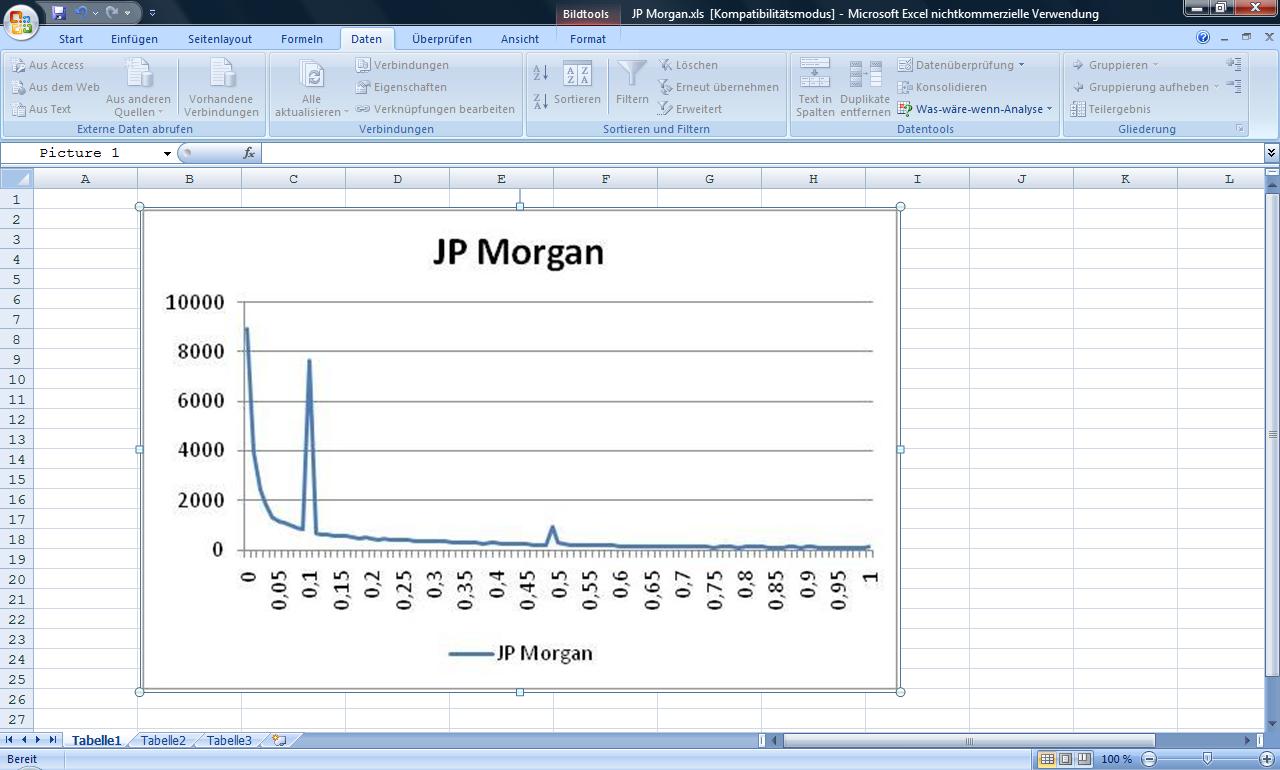Open the Format tab under Bildtools
1280x770 pixels.
click(588, 39)
